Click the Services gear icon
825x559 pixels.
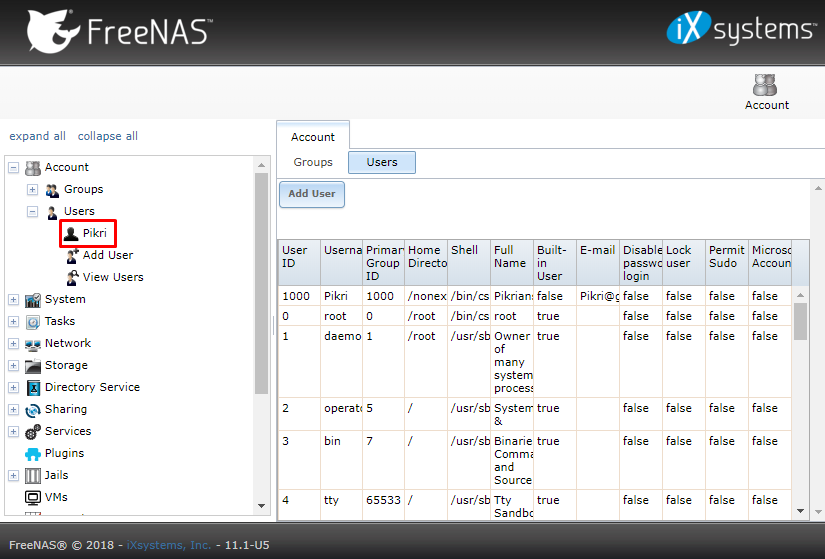point(33,432)
